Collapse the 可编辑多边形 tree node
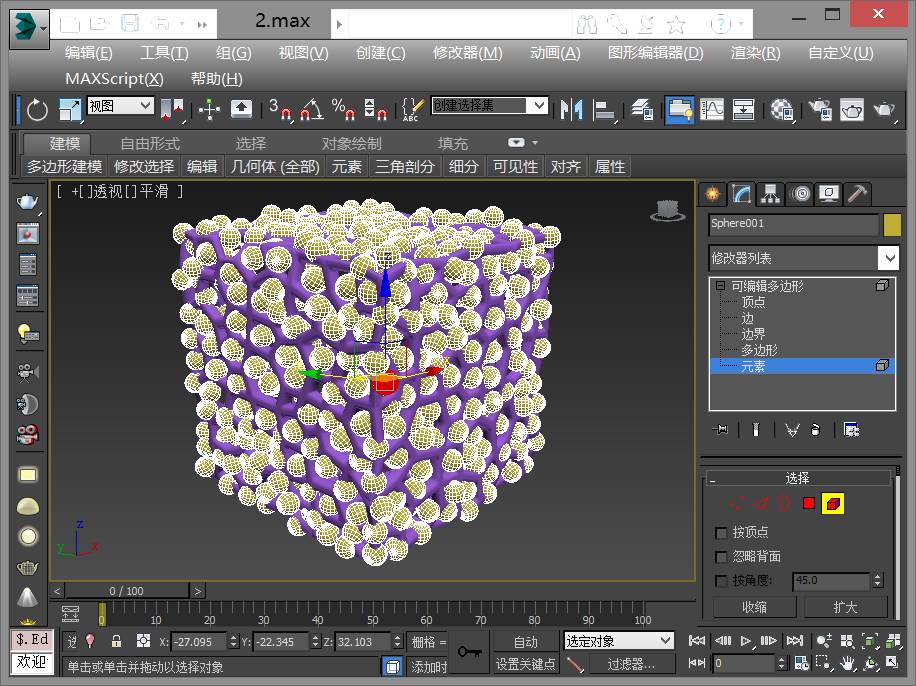This screenshot has height=686, width=916. [x=720, y=286]
